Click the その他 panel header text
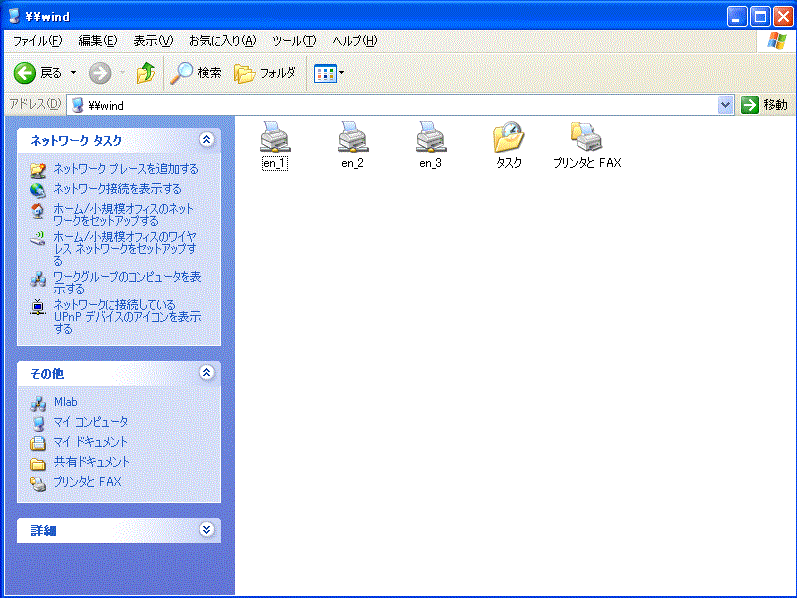The image size is (797, 598). tap(47, 374)
